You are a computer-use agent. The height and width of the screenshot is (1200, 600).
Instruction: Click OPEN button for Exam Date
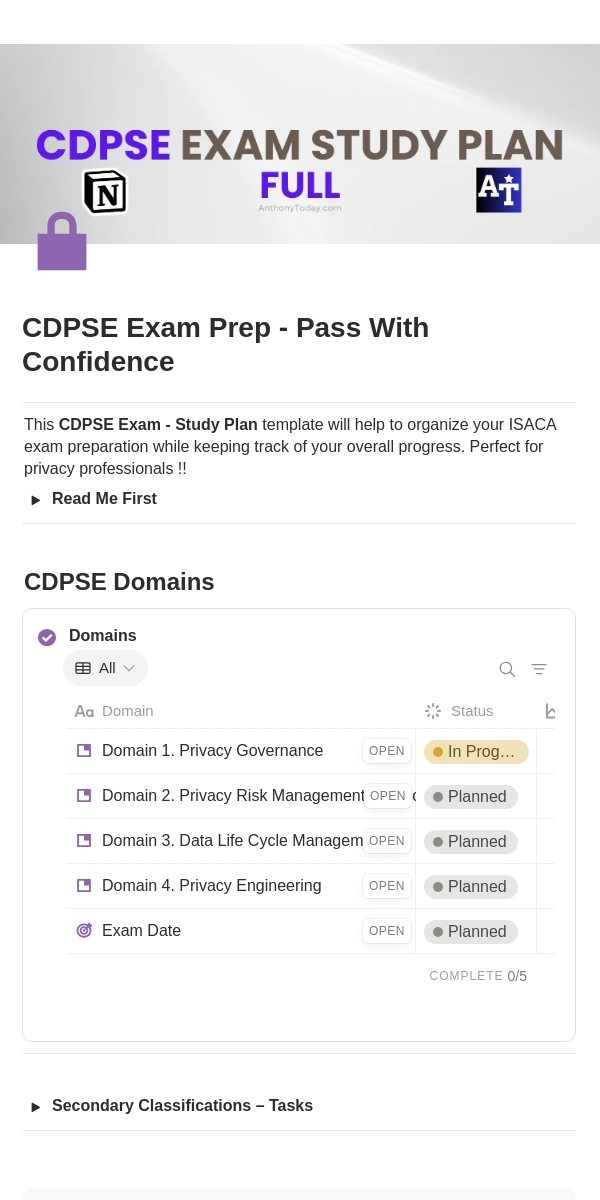click(x=387, y=931)
